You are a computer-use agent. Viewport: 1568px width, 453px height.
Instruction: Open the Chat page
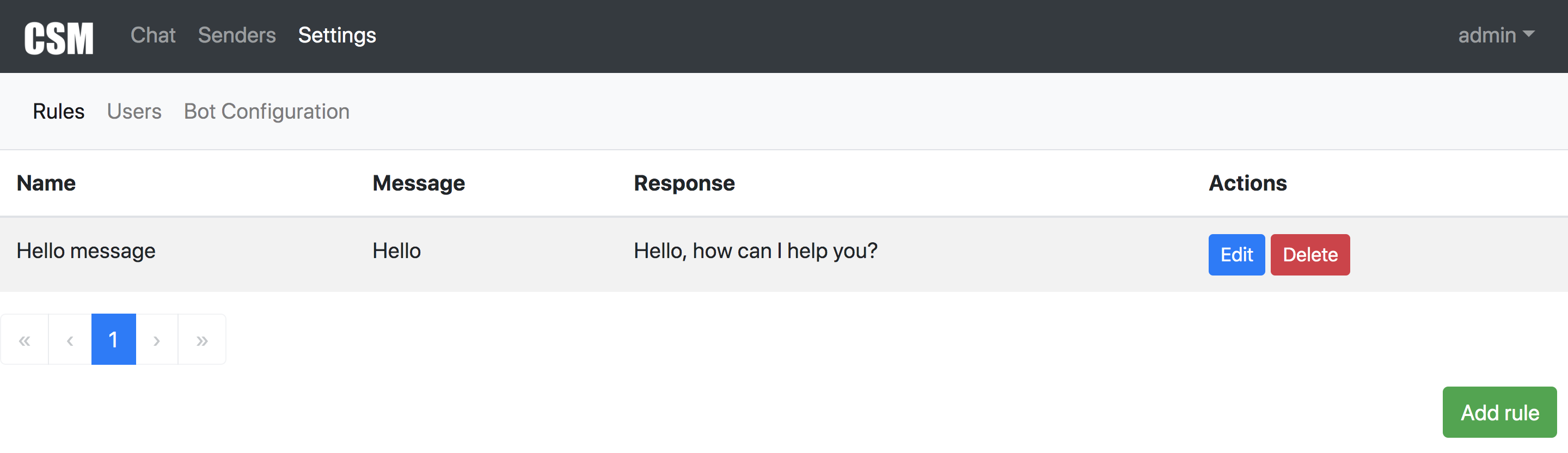pos(153,35)
